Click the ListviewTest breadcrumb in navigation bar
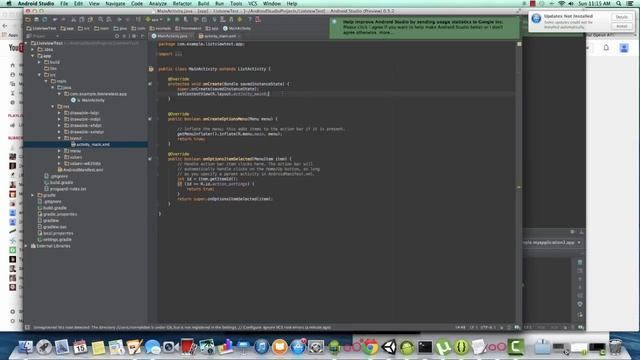This screenshot has width=640, height=360. click(41, 29)
